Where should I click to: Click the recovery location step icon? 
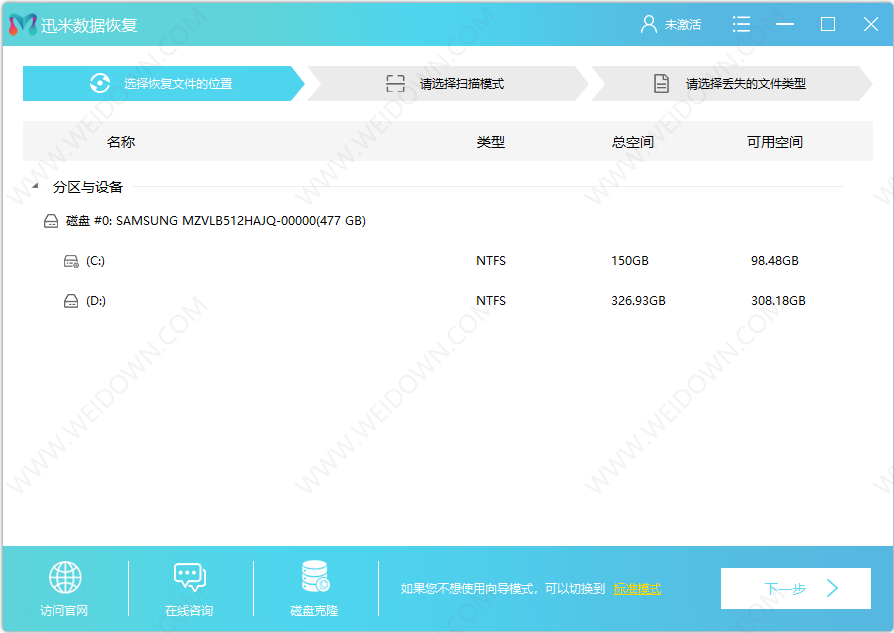click(x=100, y=83)
